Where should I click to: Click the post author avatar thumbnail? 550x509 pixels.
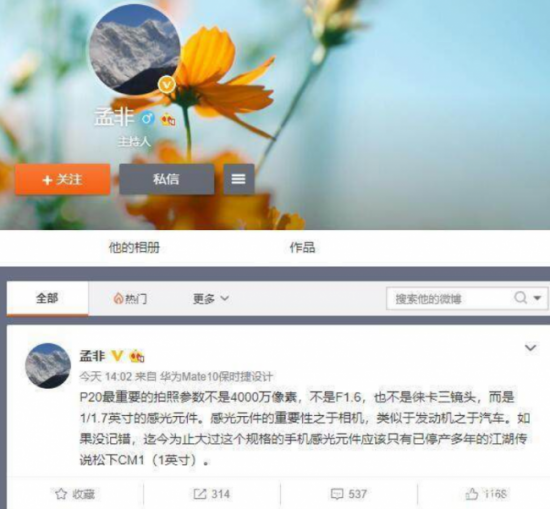tap(48, 366)
